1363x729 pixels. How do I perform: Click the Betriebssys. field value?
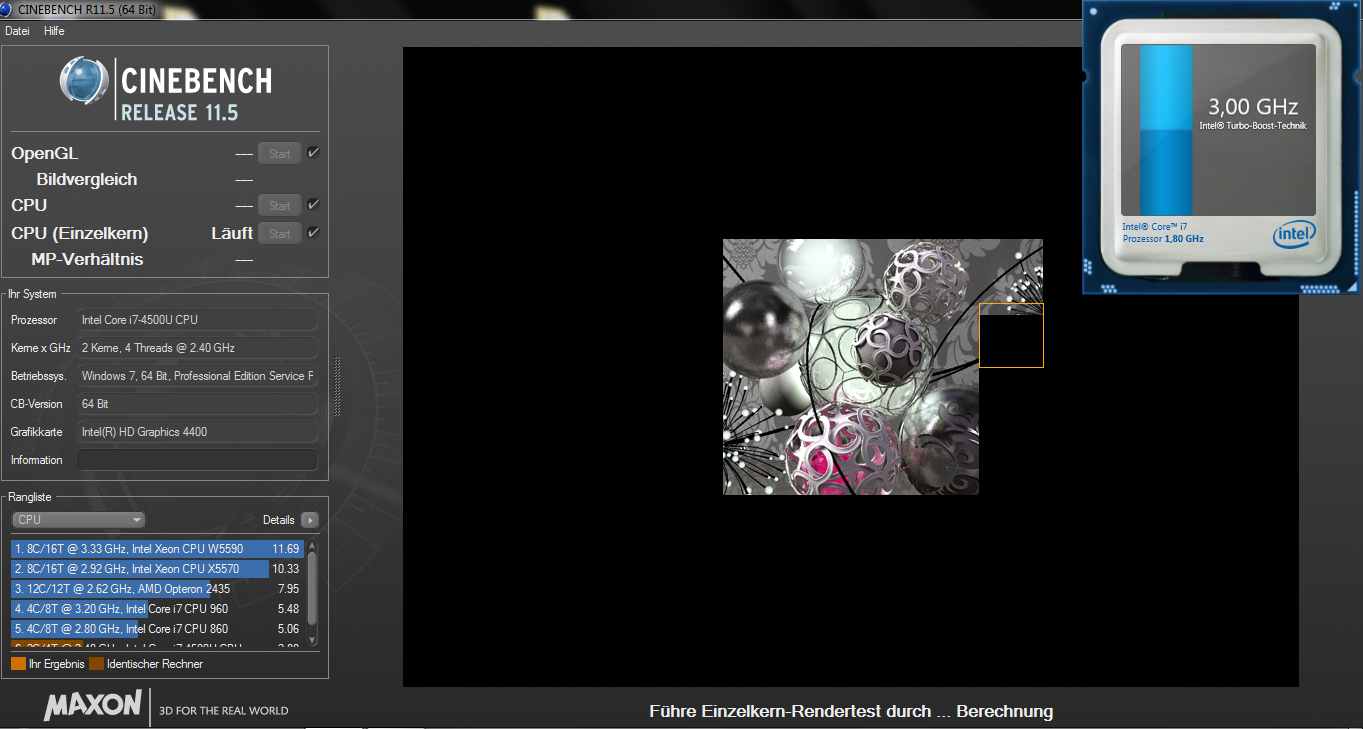(x=198, y=376)
